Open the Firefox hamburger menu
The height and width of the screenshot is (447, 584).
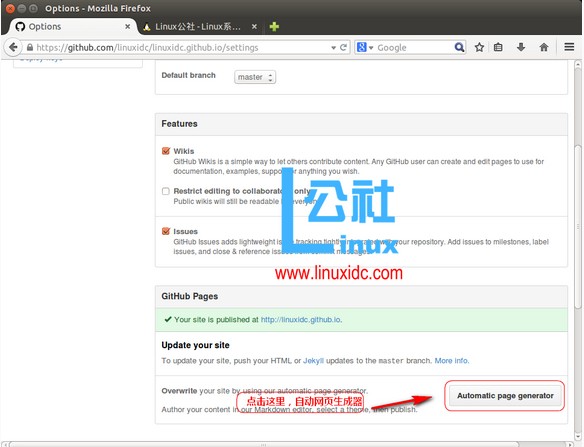point(569,47)
